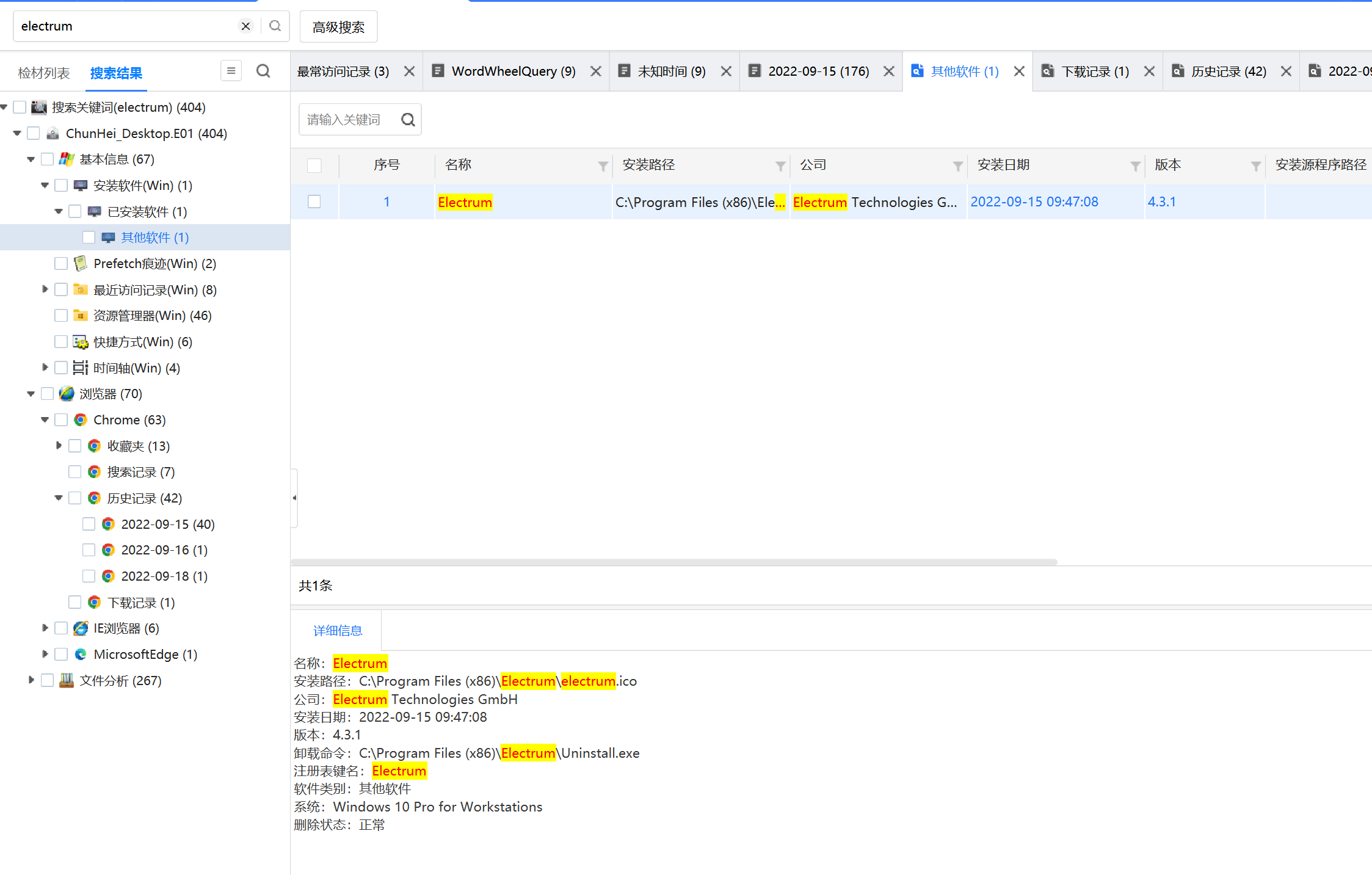Switch to the 搜索结果 tab
Image resolution: width=1372 pixels, height=875 pixels.
116,73
